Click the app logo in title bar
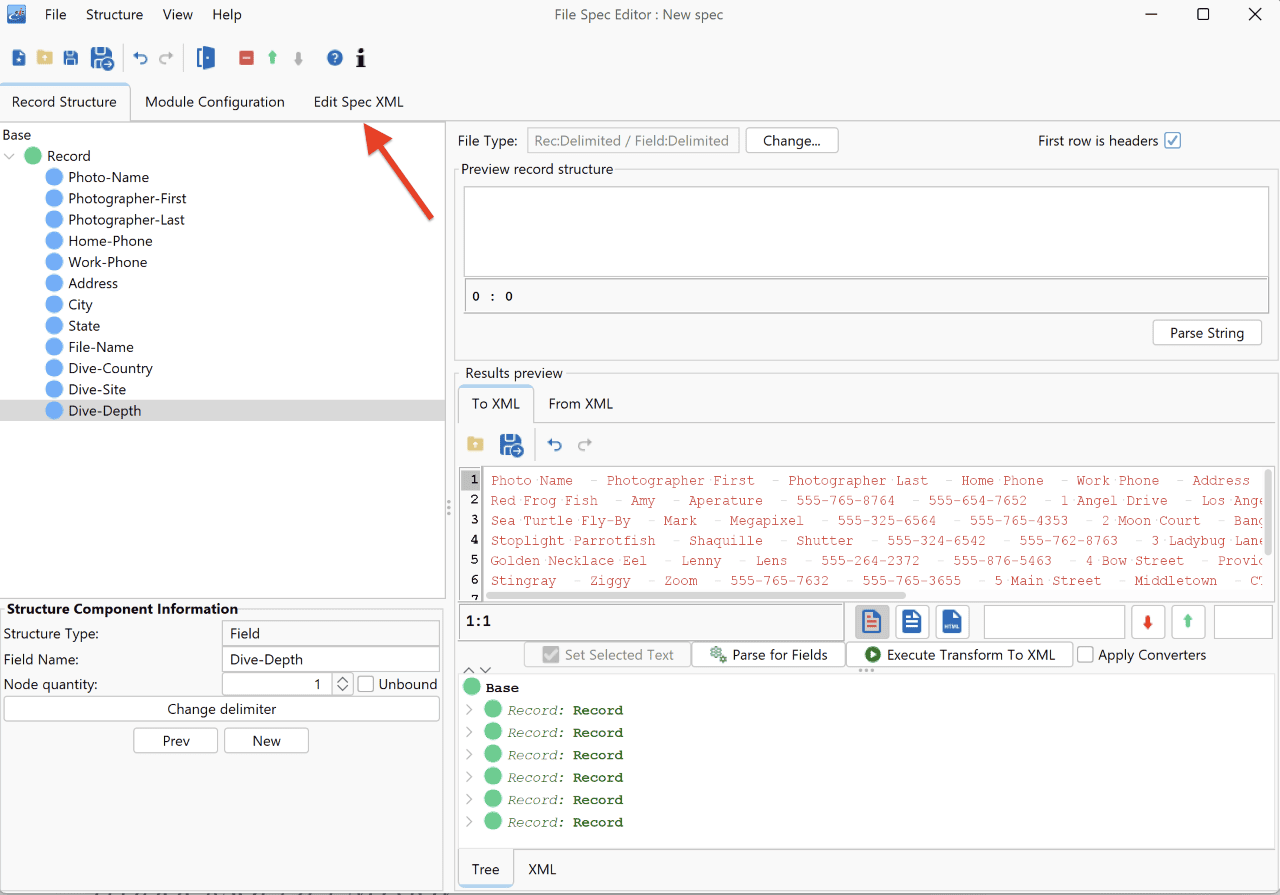This screenshot has height=895, width=1280. [16, 14]
